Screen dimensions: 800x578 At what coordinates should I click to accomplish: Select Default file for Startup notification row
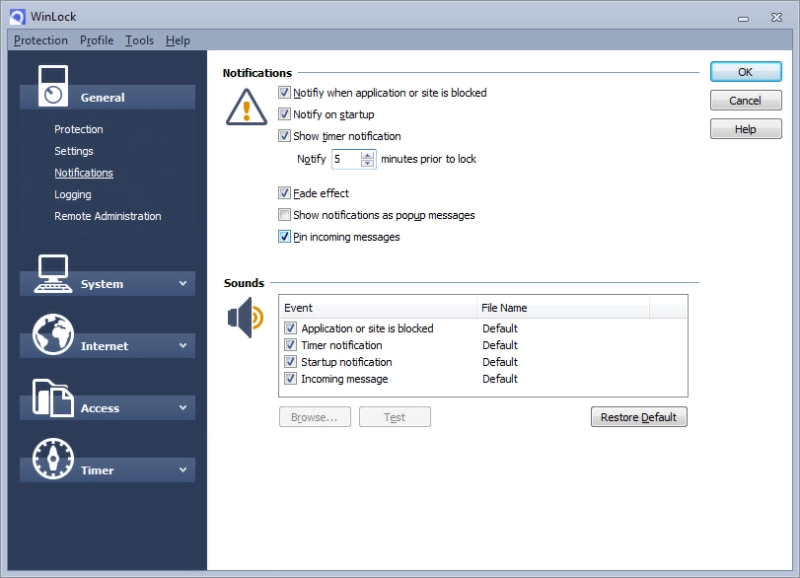pos(500,362)
